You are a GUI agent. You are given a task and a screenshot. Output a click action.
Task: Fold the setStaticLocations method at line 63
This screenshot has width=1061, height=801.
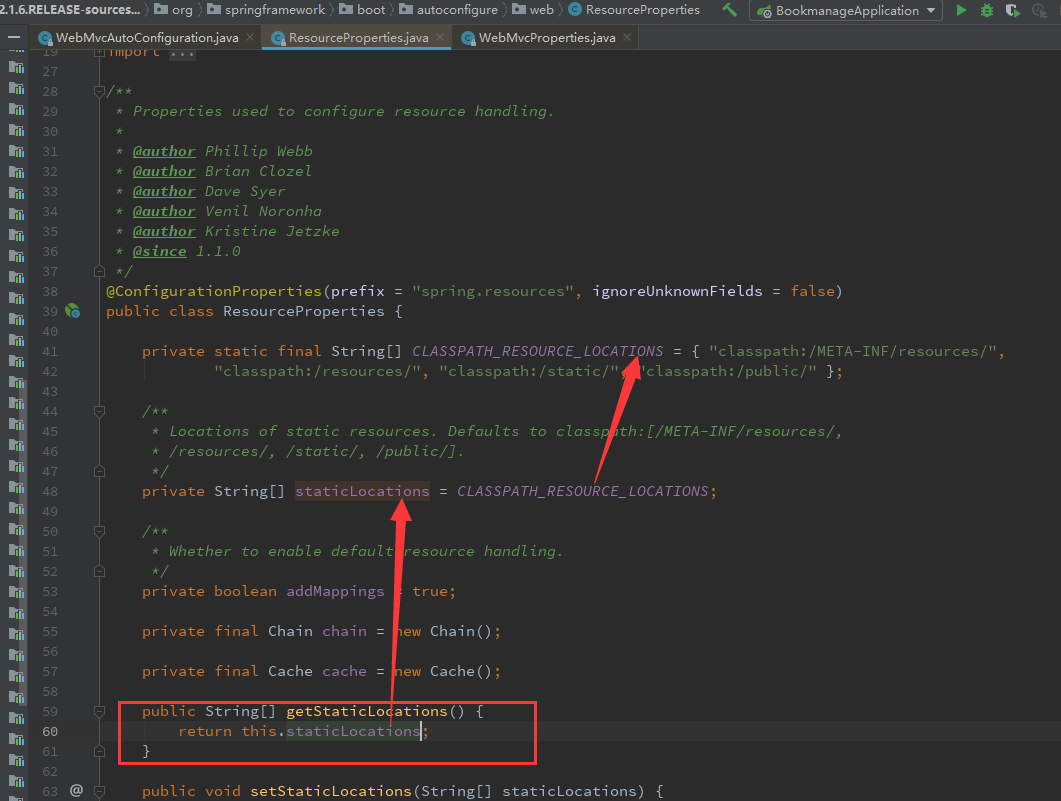tap(99, 791)
